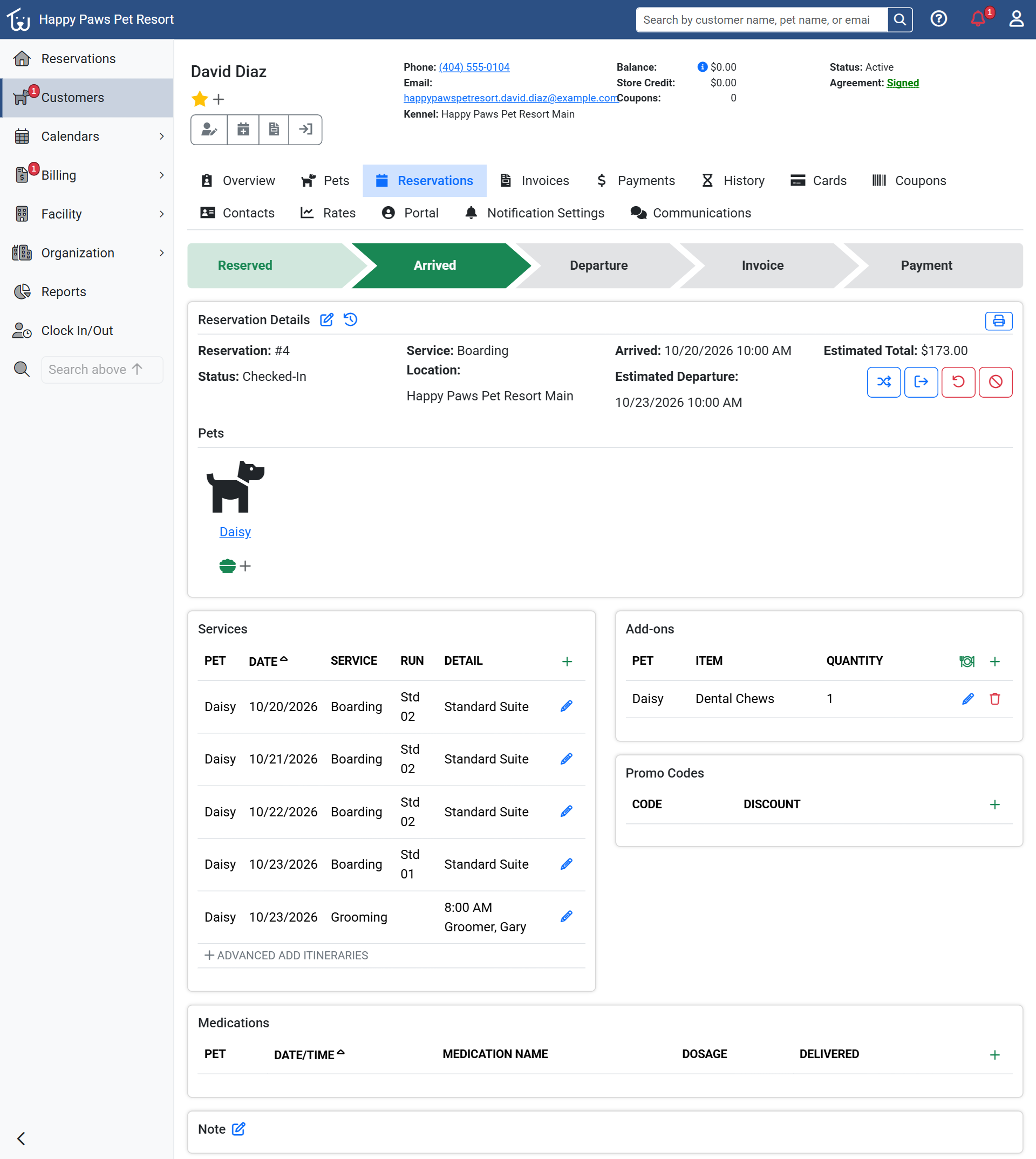1036x1159 pixels.
Task: Print the reservation details
Action: click(x=998, y=321)
